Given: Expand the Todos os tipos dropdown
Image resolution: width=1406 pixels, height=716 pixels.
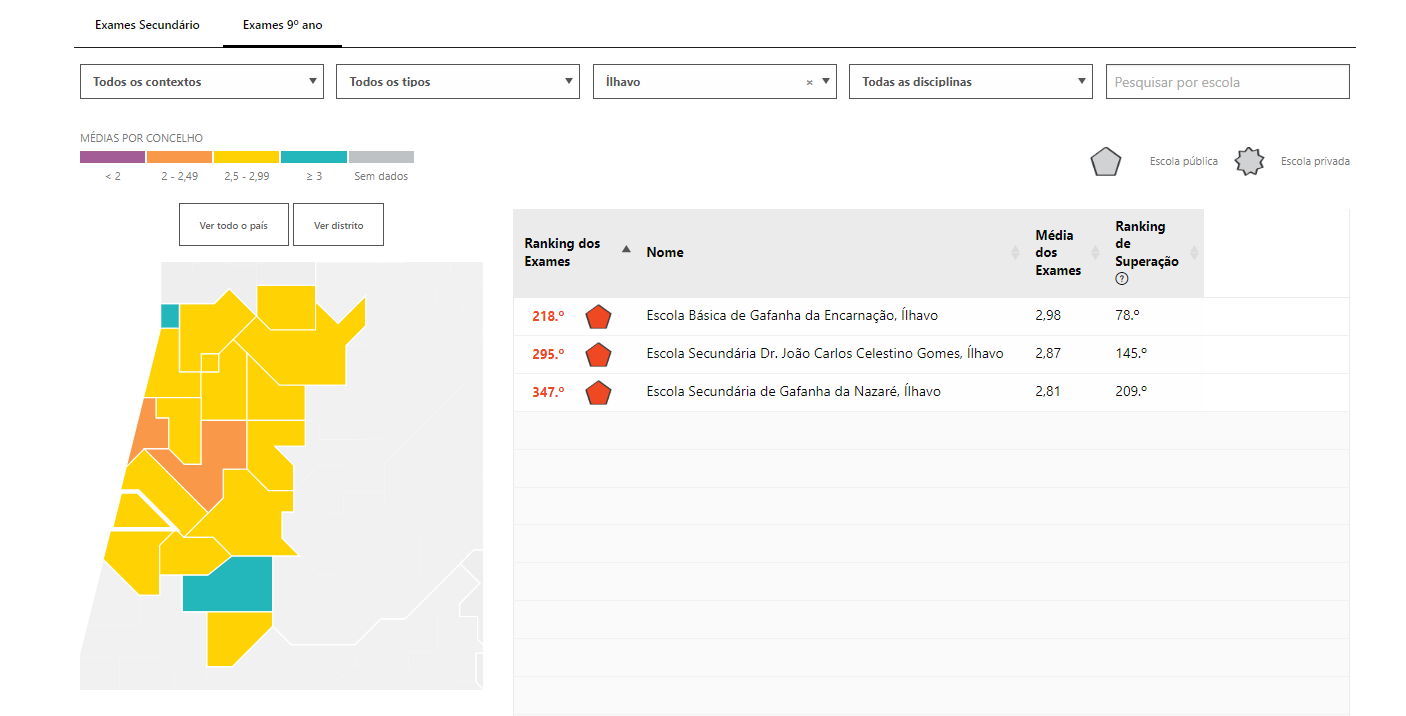Looking at the screenshot, I should (x=457, y=82).
